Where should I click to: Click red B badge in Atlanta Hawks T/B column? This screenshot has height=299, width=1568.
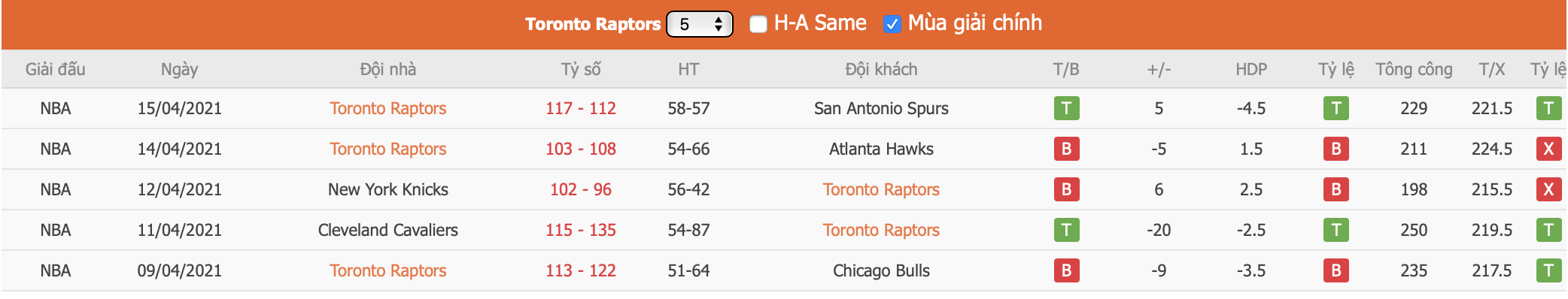click(1066, 149)
